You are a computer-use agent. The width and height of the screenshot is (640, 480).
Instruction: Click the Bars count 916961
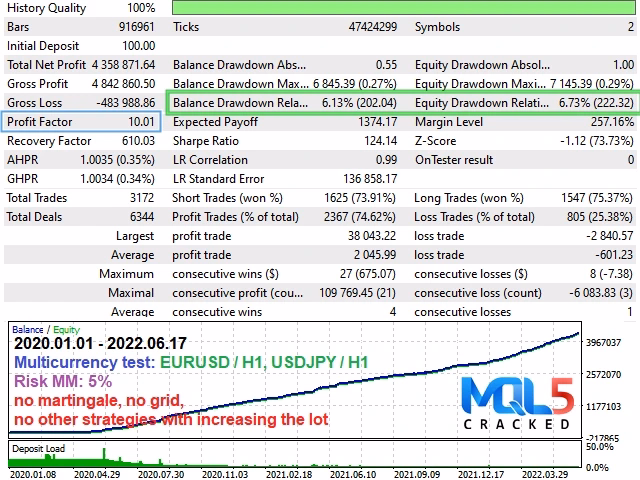(x=136, y=27)
